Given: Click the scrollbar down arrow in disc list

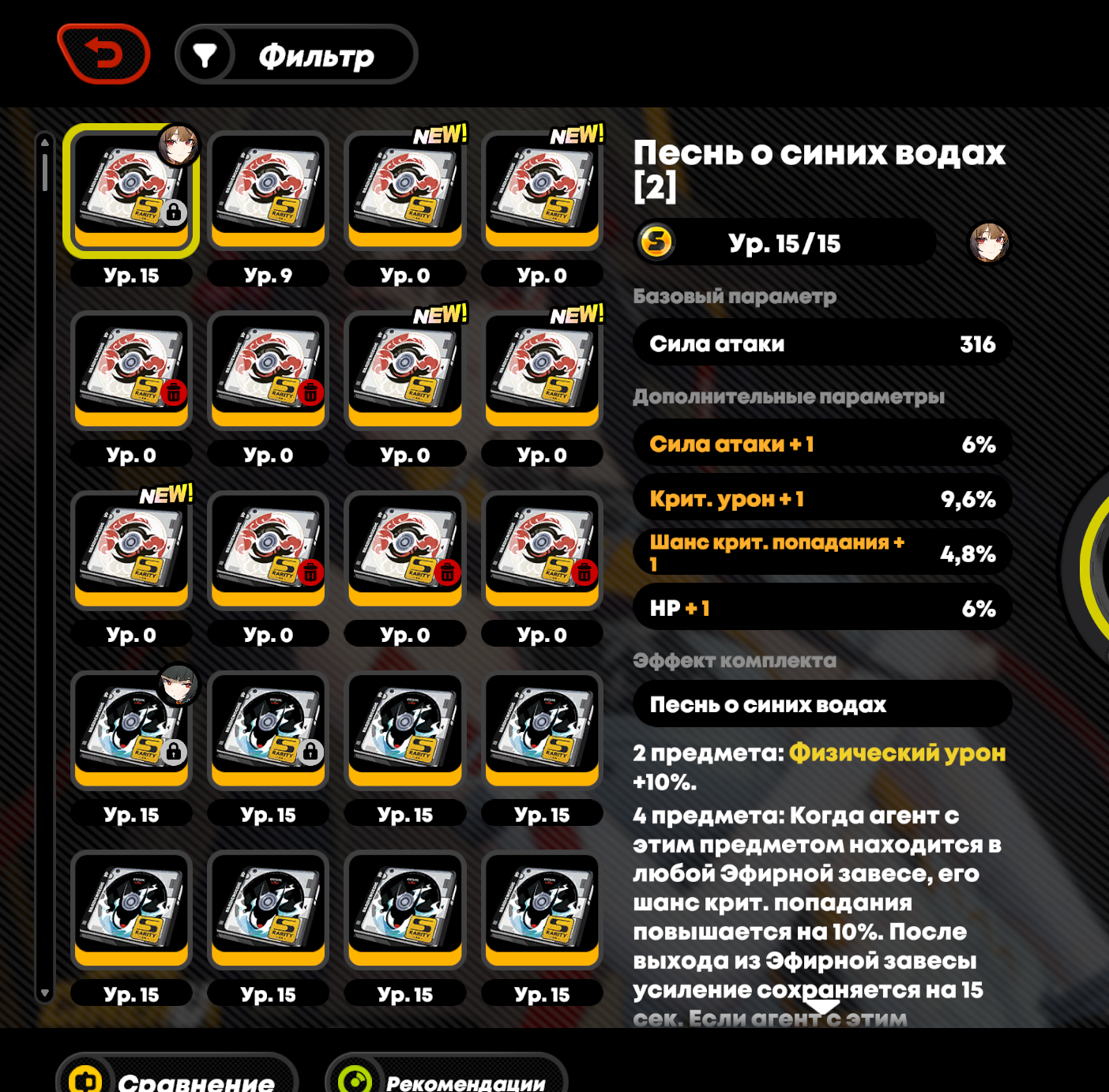Looking at the screenshot, I should pyautogui.click(x=45, y=993).
